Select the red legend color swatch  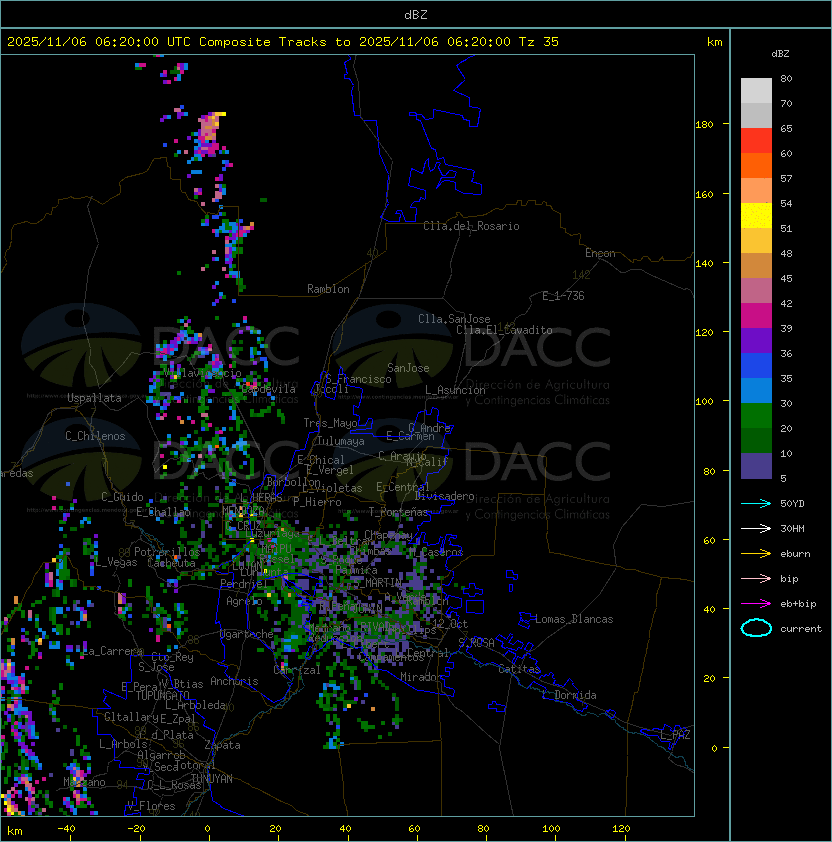tap(756, 141)
